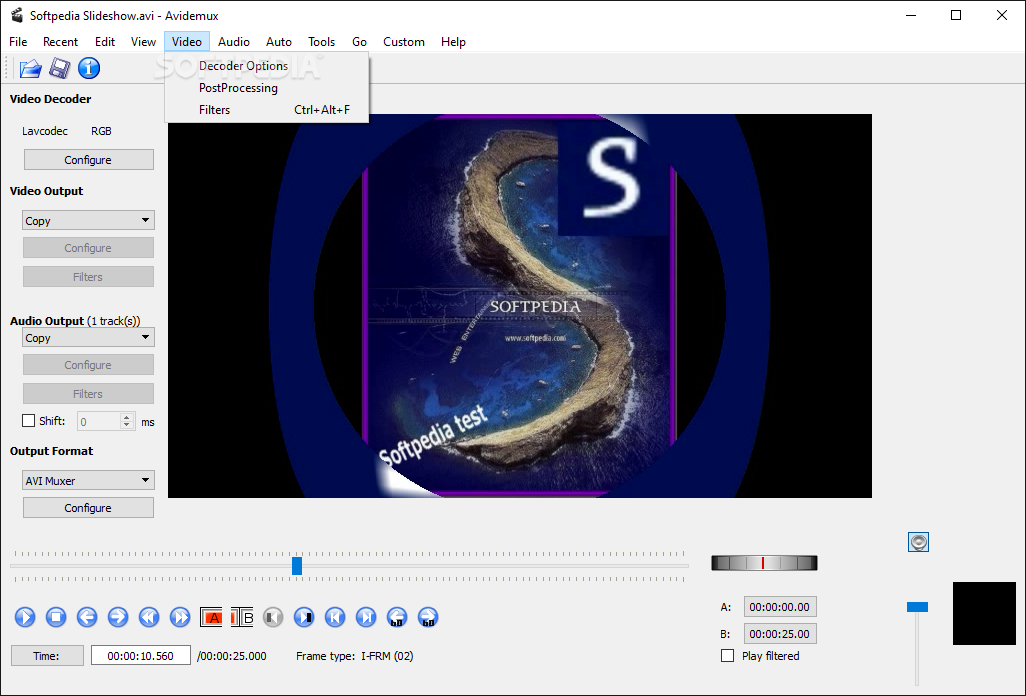Click Configure under Video Output
This screenshot has width=1026, height=696.
88,248
